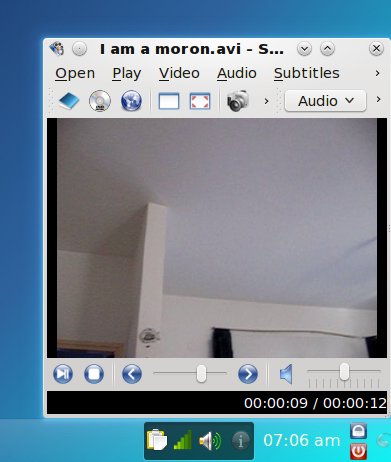Open the clipboard tray icon
The image size is (391, 462).
157,440
